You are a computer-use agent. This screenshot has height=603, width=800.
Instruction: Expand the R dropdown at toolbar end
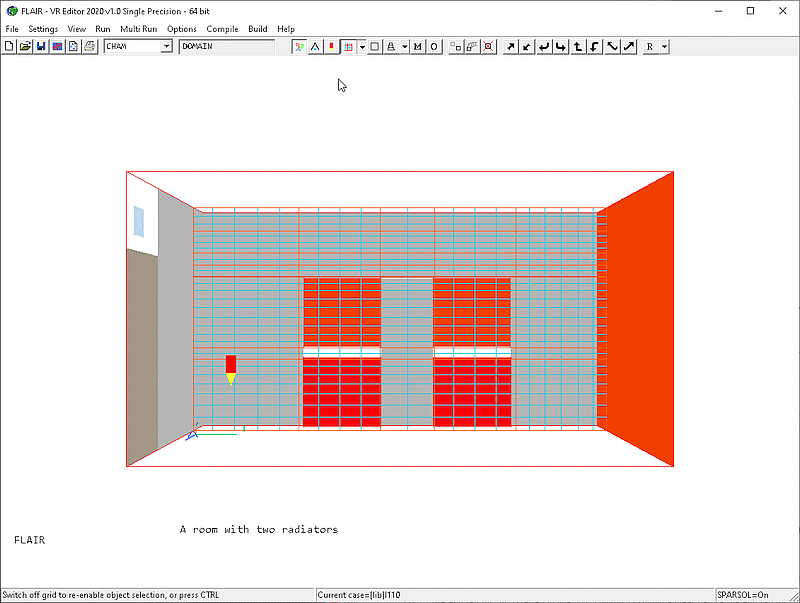coord(664,47)
